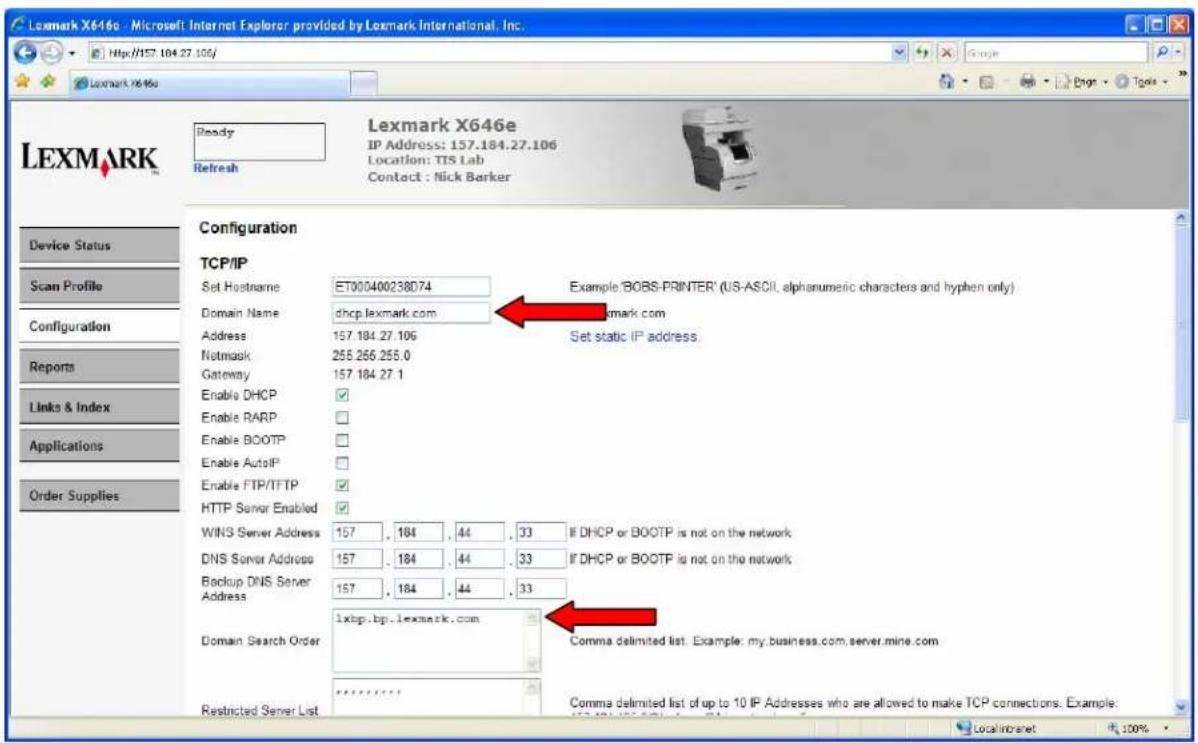The width and height of the screenshot is (1198, 743).
Task: Click the page vertical scrollbar up arrow
Action: click(1182, 218)
